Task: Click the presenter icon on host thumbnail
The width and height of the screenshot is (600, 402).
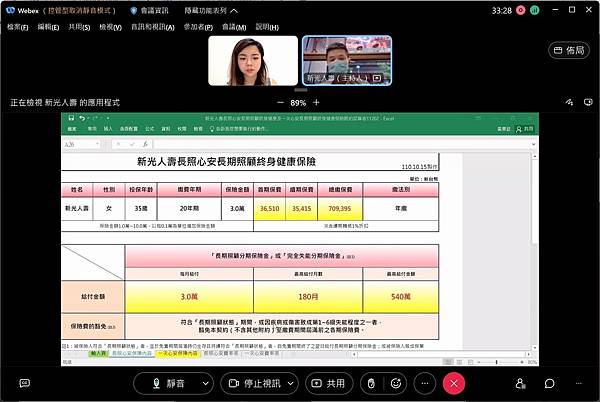Action: (x=377, y=78)
